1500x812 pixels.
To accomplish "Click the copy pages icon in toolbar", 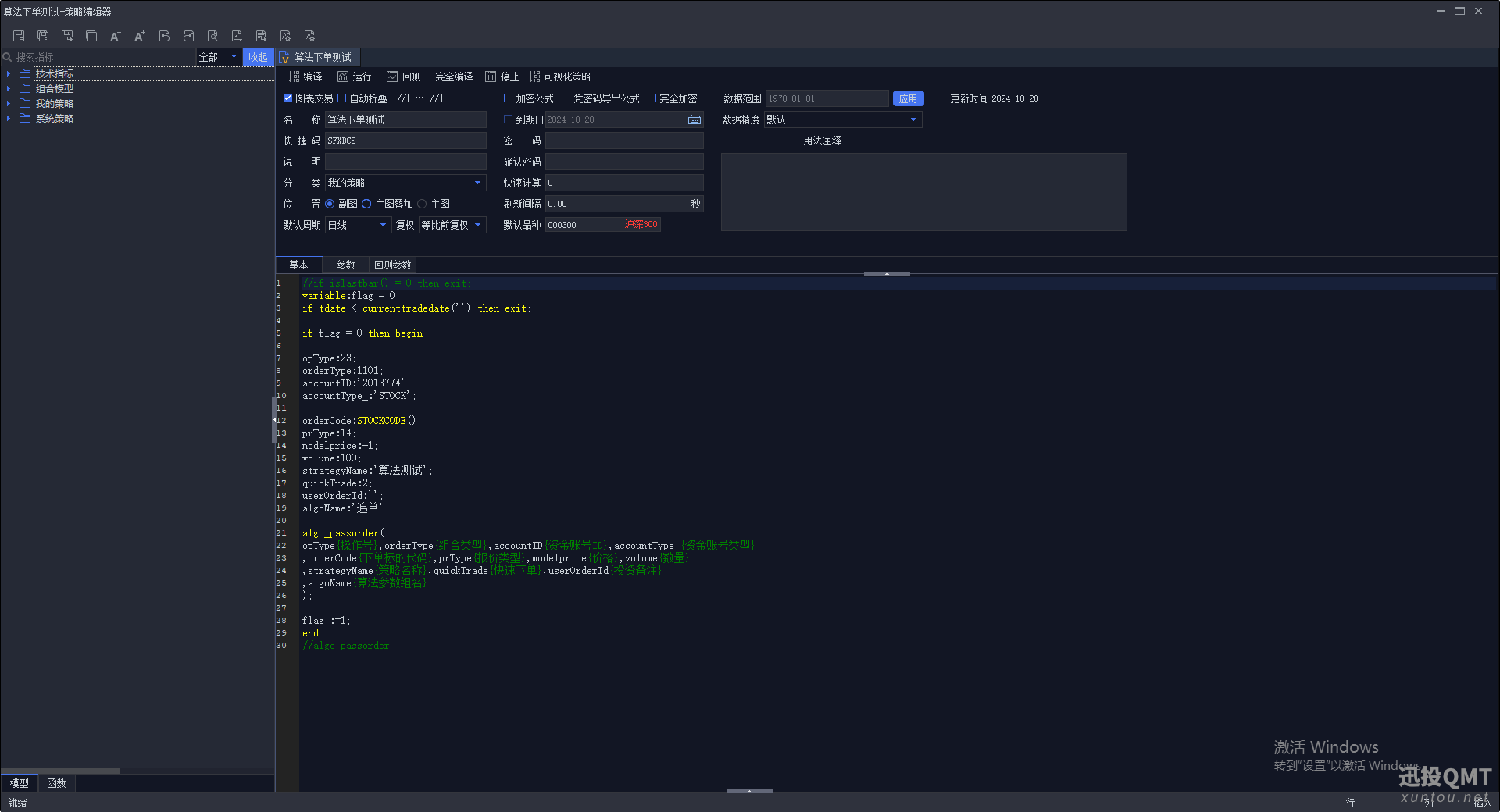I will 91,36.
